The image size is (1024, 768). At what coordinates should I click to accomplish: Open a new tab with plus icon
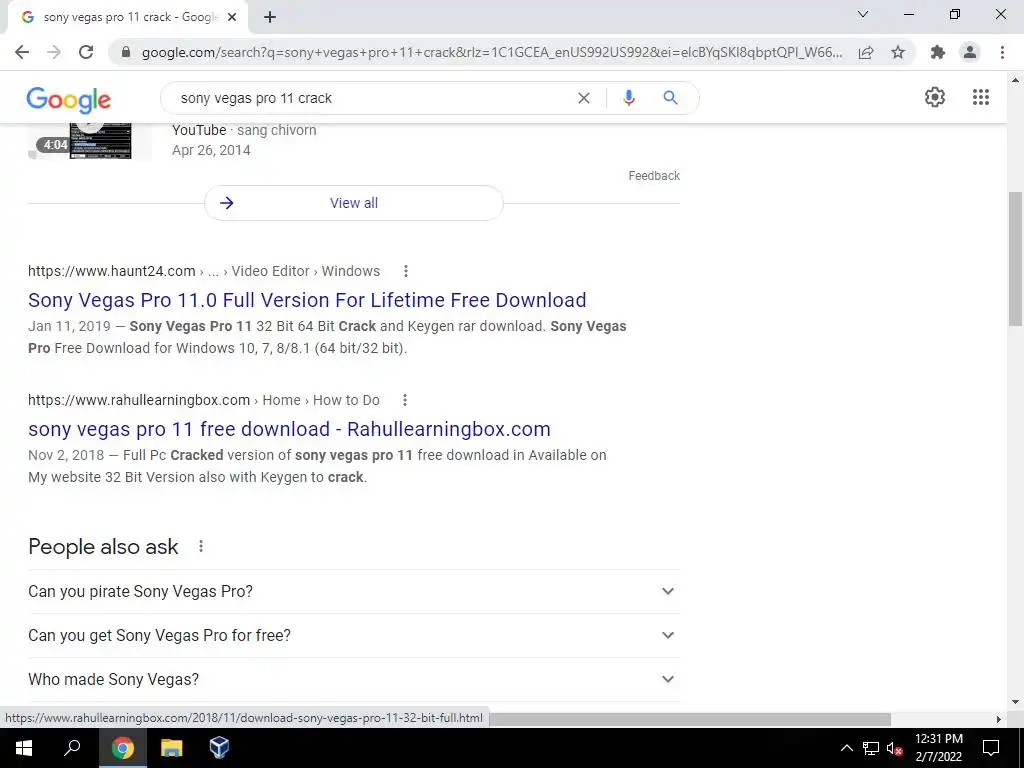[x=270, y=18]
